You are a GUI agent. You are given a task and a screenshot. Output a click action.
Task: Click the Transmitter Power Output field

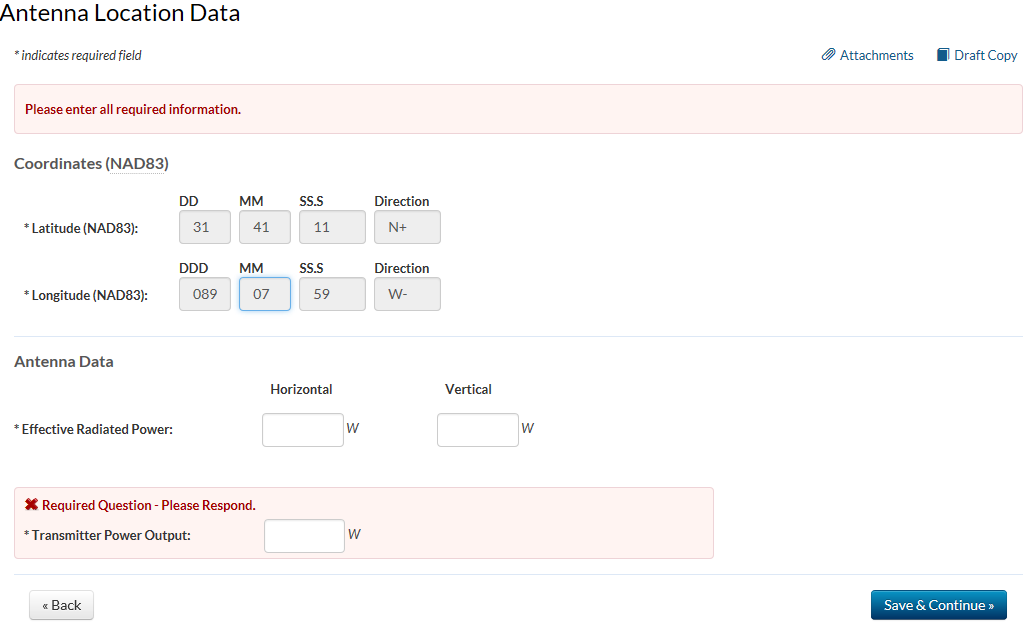point(304,536)
